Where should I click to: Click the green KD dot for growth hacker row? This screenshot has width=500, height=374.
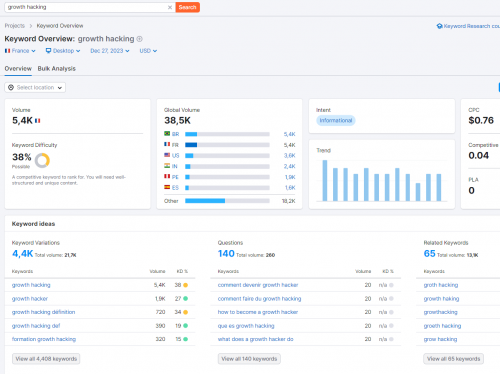(x=186, y=299)
